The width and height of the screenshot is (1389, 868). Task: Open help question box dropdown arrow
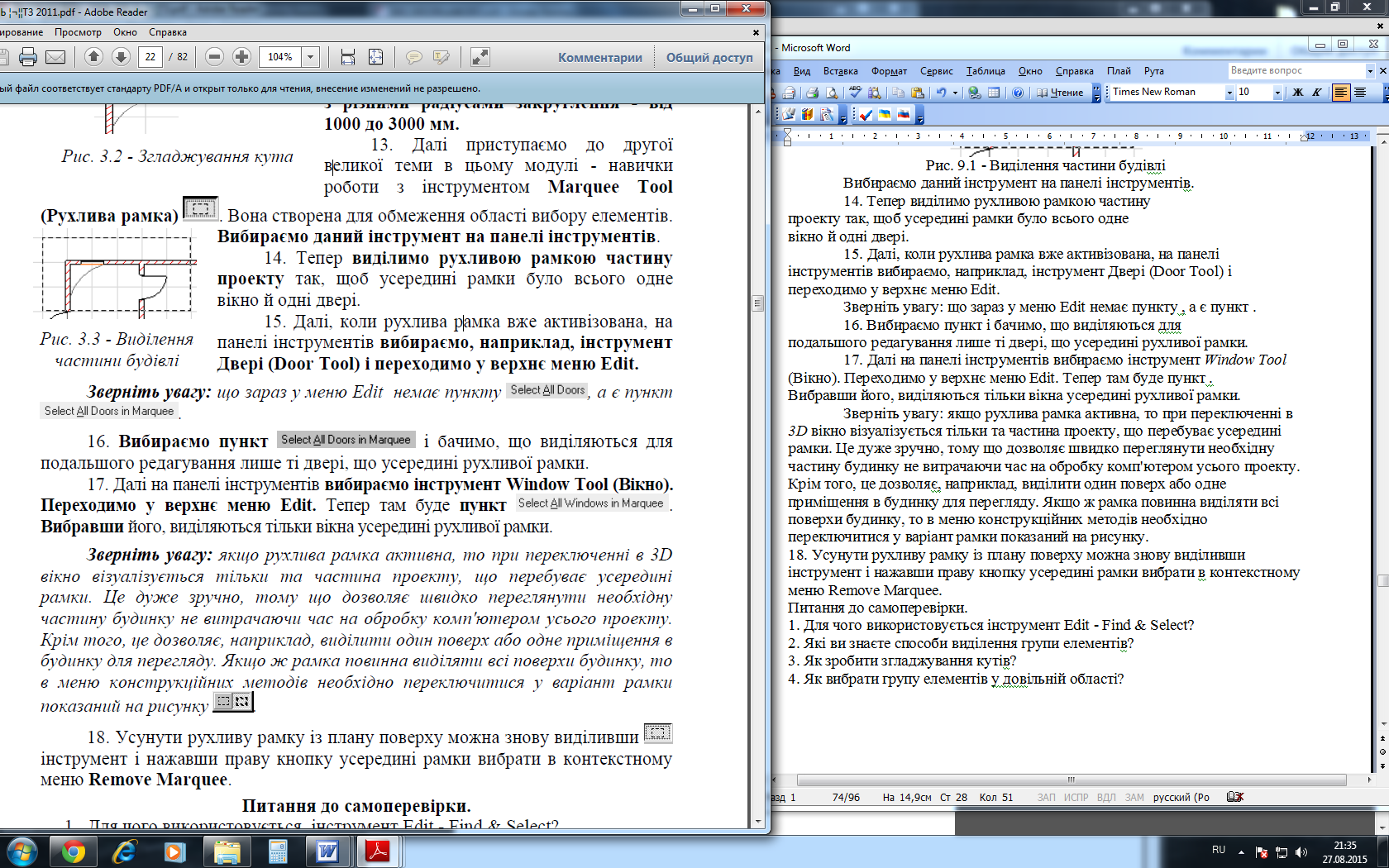pyautogui.click(x=1370, y=71)
